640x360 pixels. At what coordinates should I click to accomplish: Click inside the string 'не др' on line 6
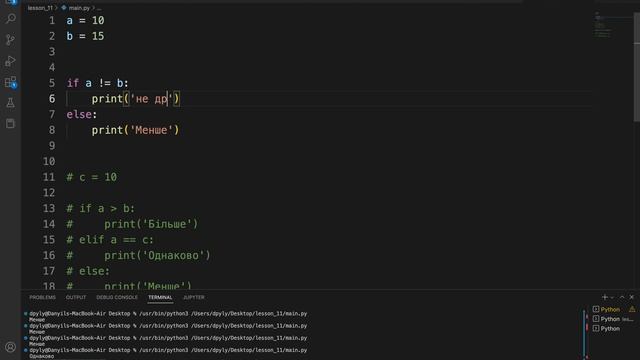151,99
